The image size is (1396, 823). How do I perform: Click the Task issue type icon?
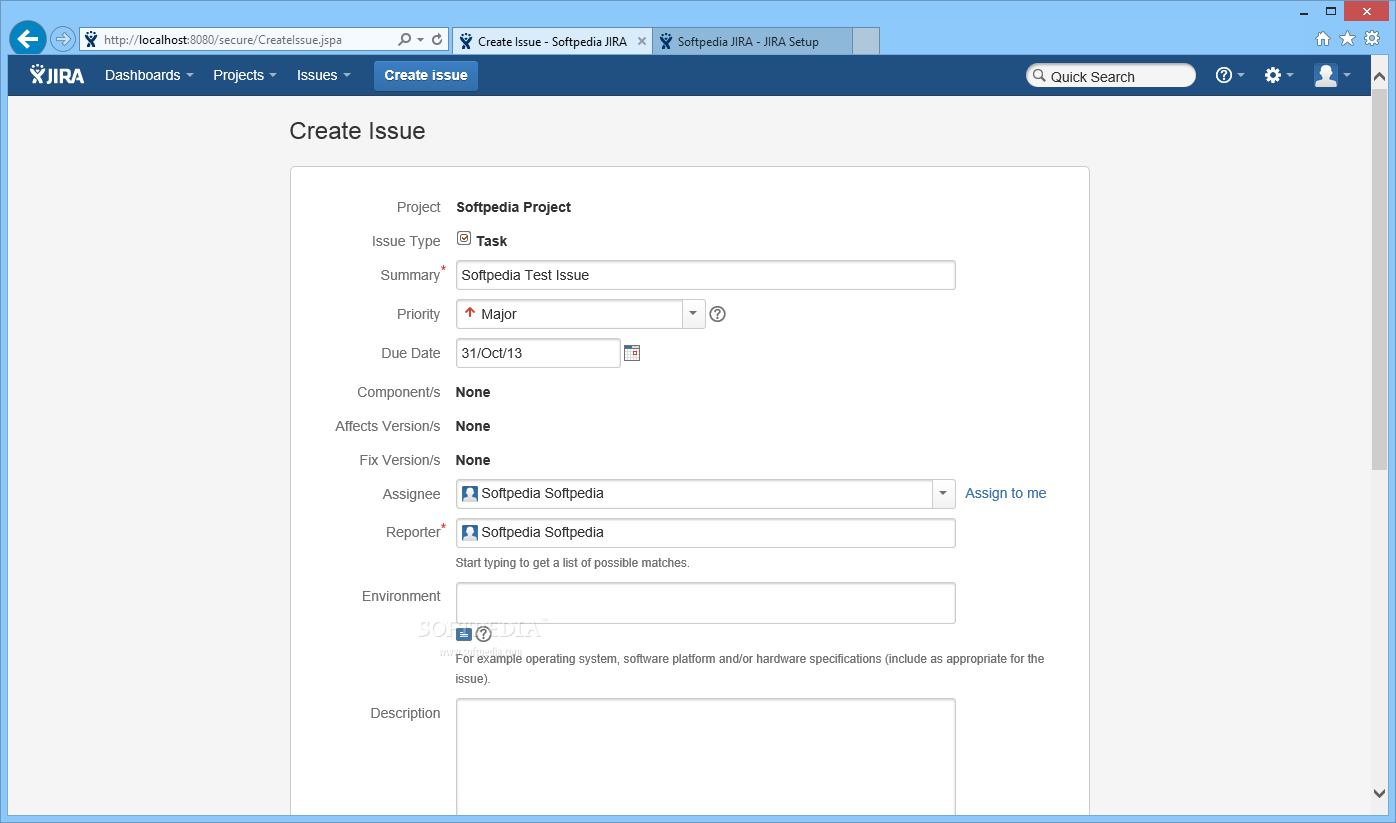[x=464, y=239]
